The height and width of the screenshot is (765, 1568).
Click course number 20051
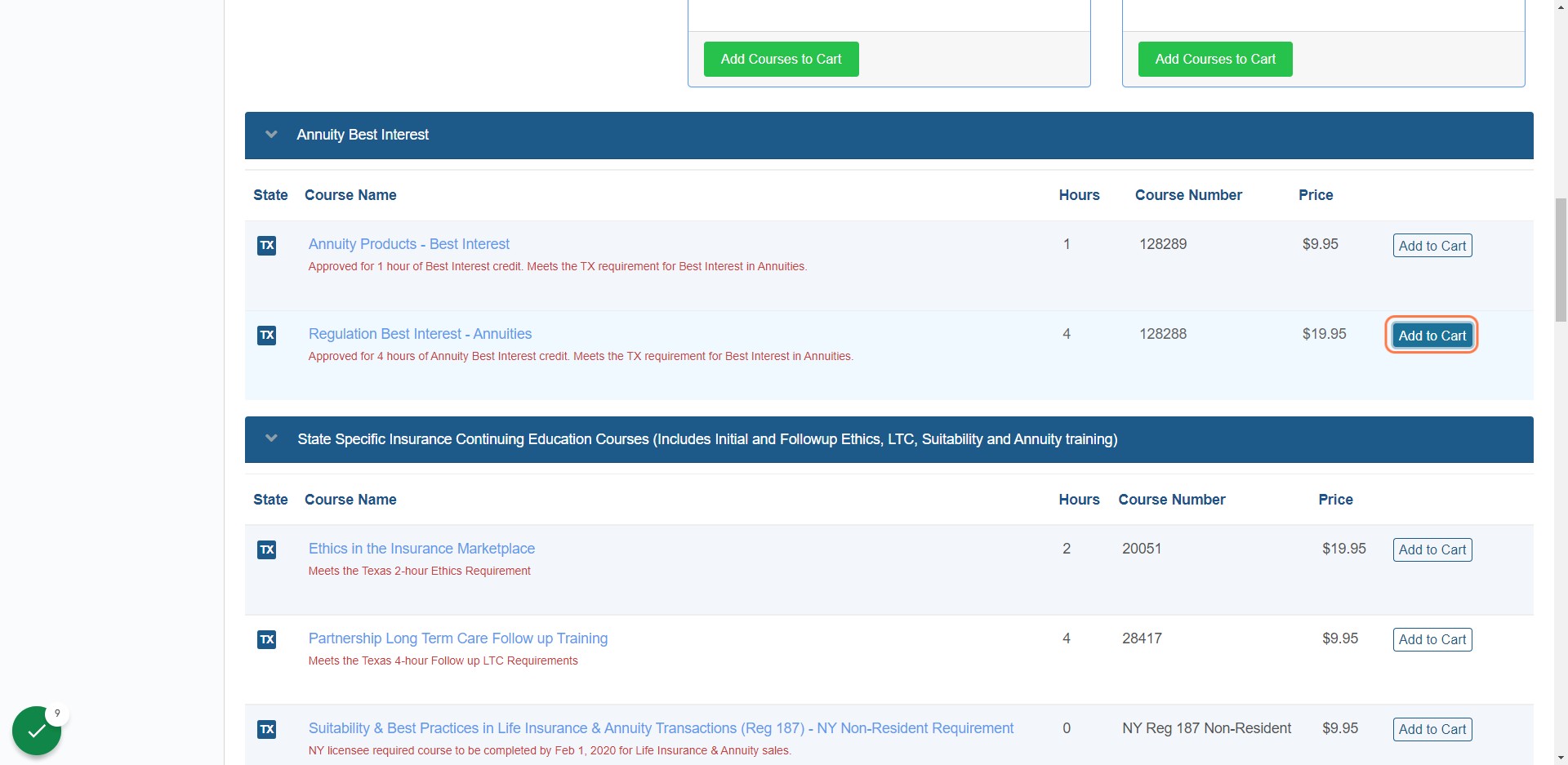(x=1142, y=549)
